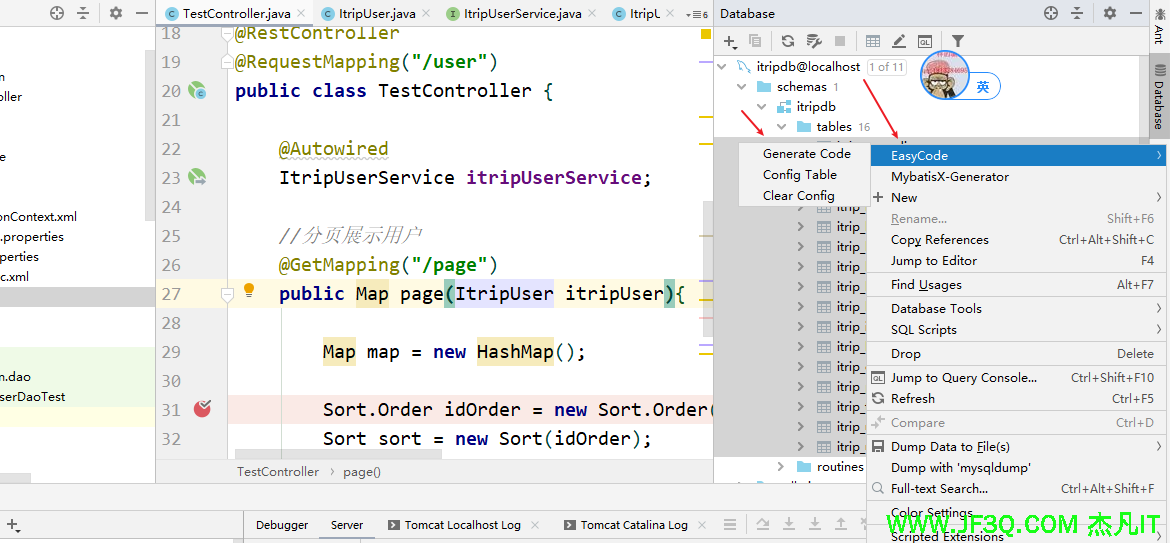Click the Database panel refresh icon
This screenshot has height=543, width=1170.
tap(788, 41)
